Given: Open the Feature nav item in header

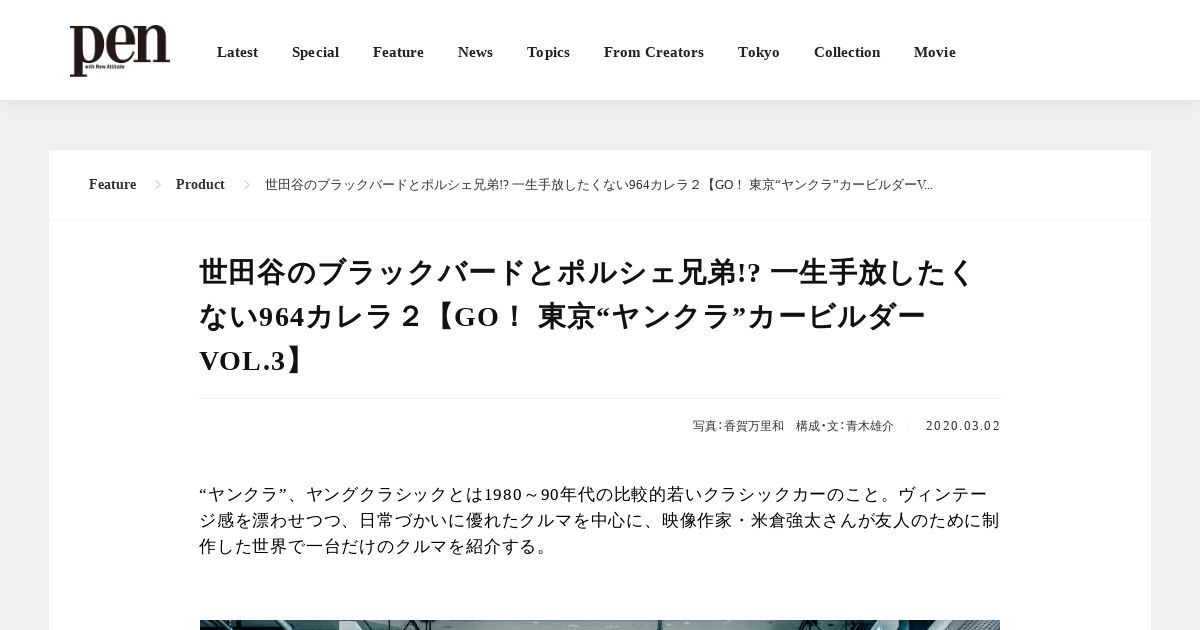Looking at the screenshot, I should pos(398,52).
